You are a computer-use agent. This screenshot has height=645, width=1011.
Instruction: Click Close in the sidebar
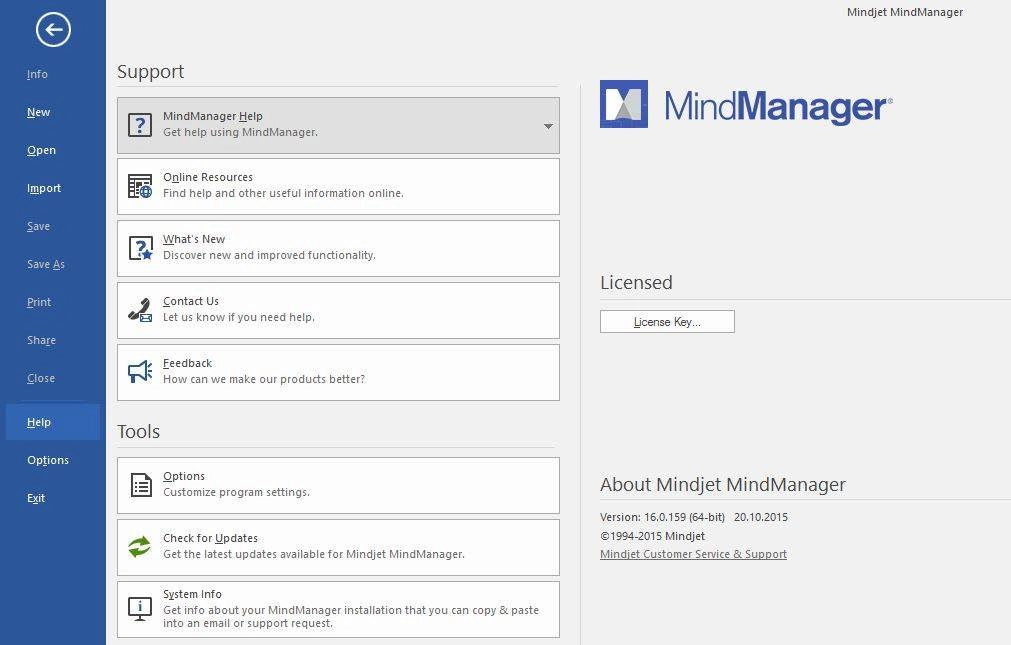click(x=41, y=379)
